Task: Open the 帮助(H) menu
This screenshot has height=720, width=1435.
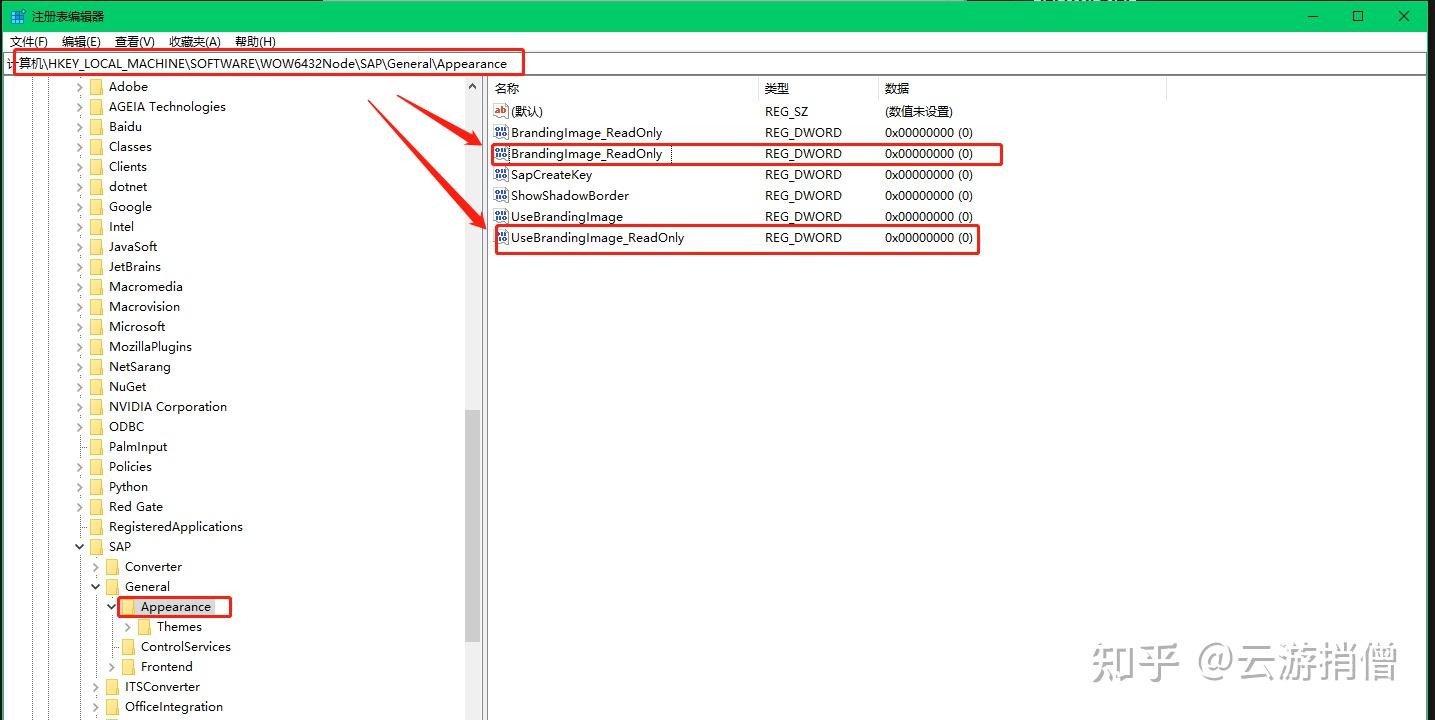Action: 255,41
